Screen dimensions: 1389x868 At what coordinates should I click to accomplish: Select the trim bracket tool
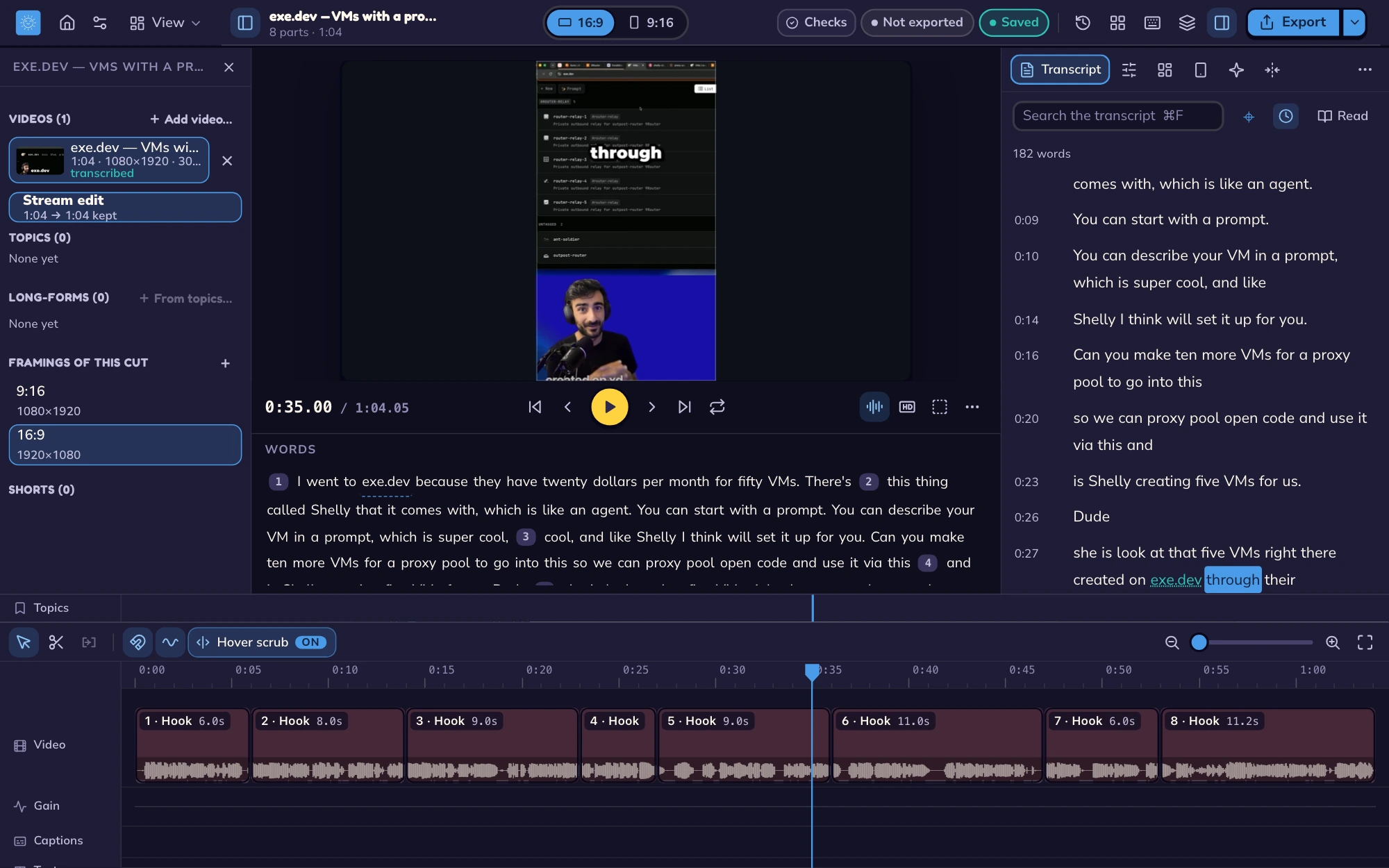click(89, 642)
